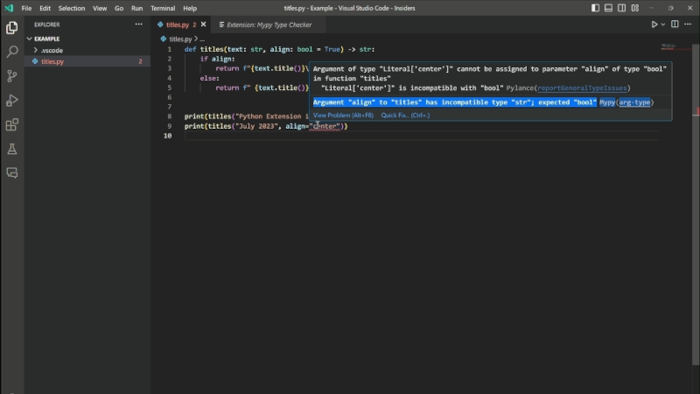The width and height of the screenshot is (700, 394).
Task: Click line number 10 in the gutter
Action: click(168, 136)
